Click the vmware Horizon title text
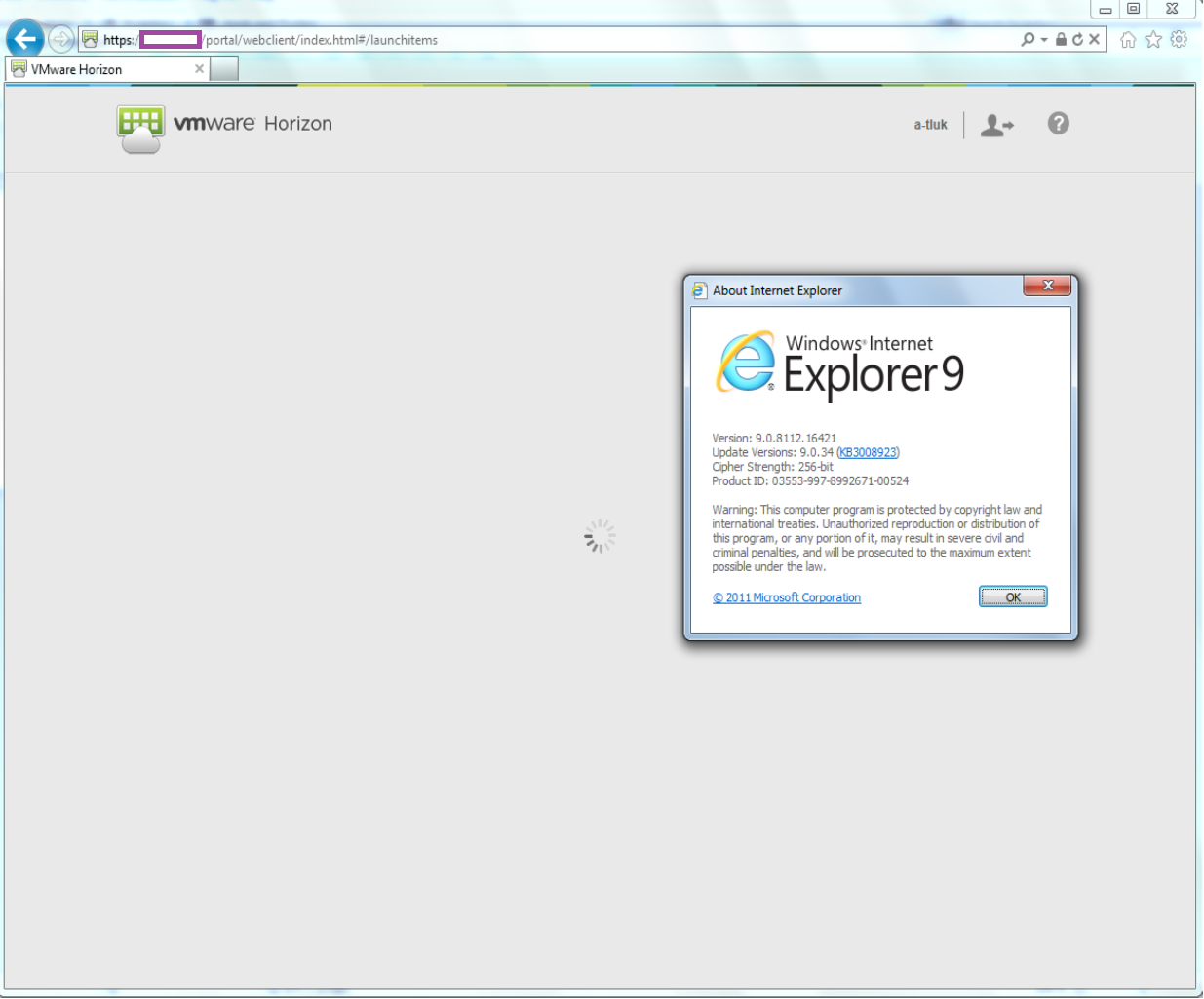 (252, 124)
